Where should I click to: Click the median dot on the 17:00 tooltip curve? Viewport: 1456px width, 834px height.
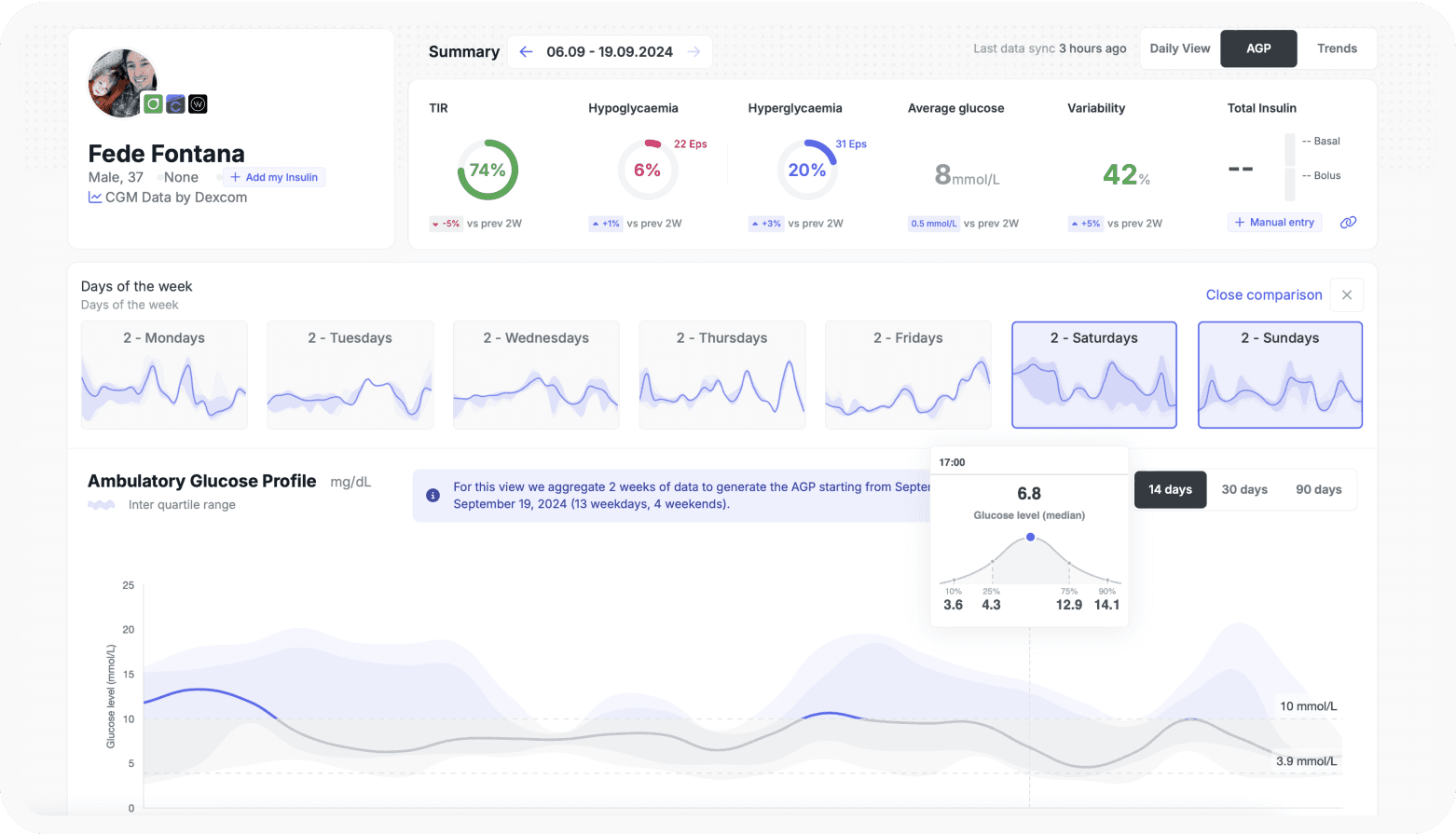coord(1029,537)
